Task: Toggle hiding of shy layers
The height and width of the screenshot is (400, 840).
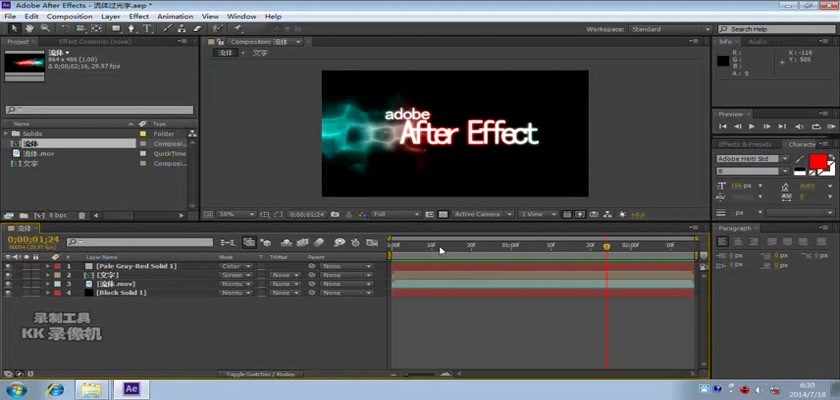Action: tap(287, 243)
